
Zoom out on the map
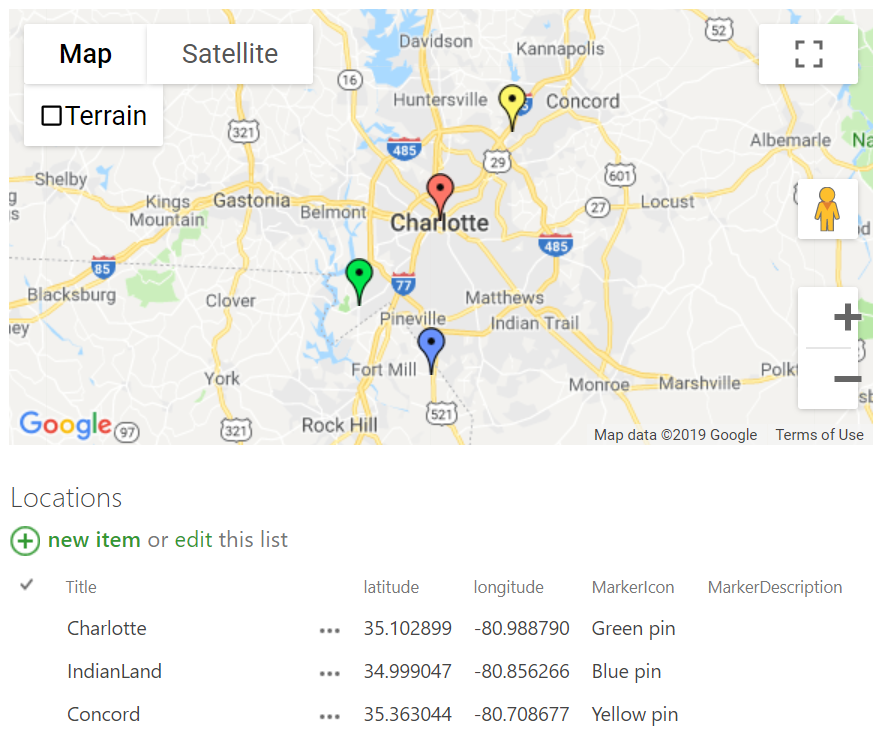point(847,379)
